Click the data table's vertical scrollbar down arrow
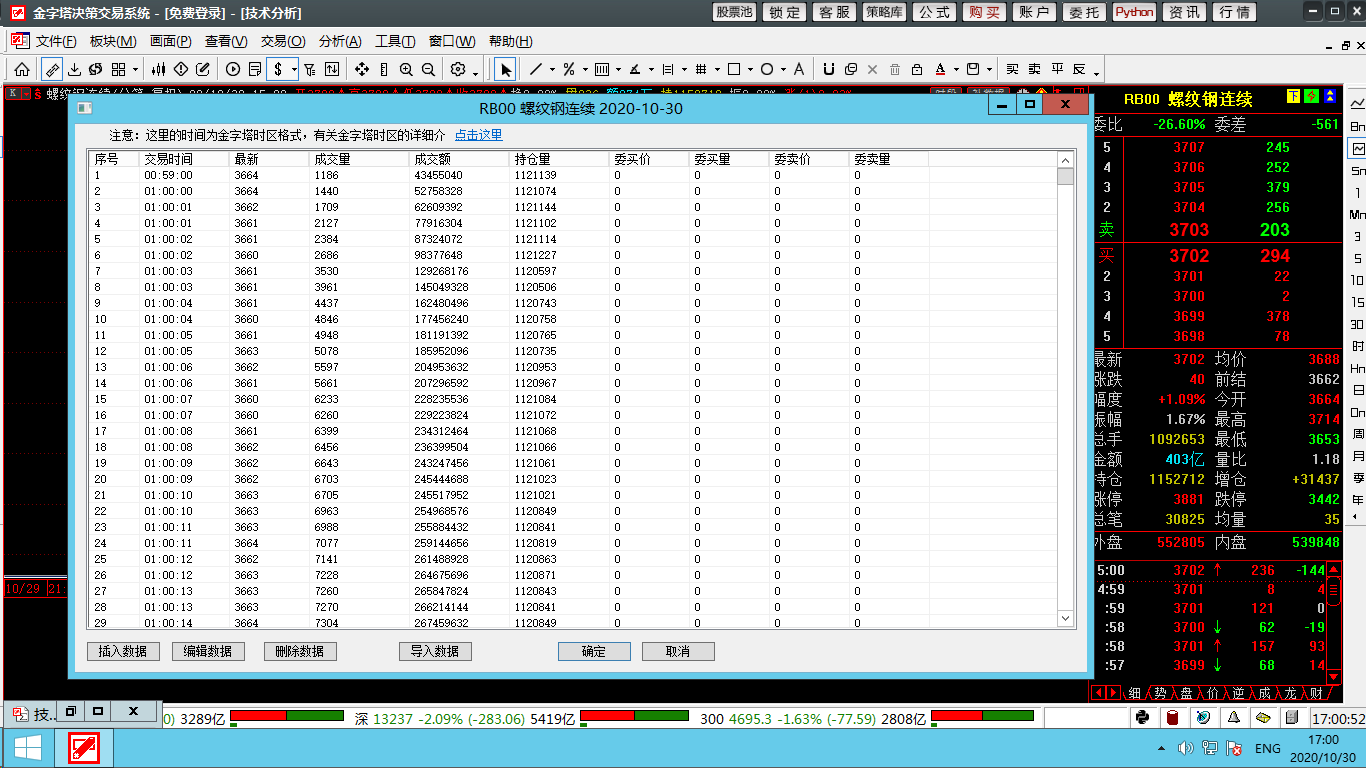The height and width of the screenshot is (768, 1366). pos(1066,620)
